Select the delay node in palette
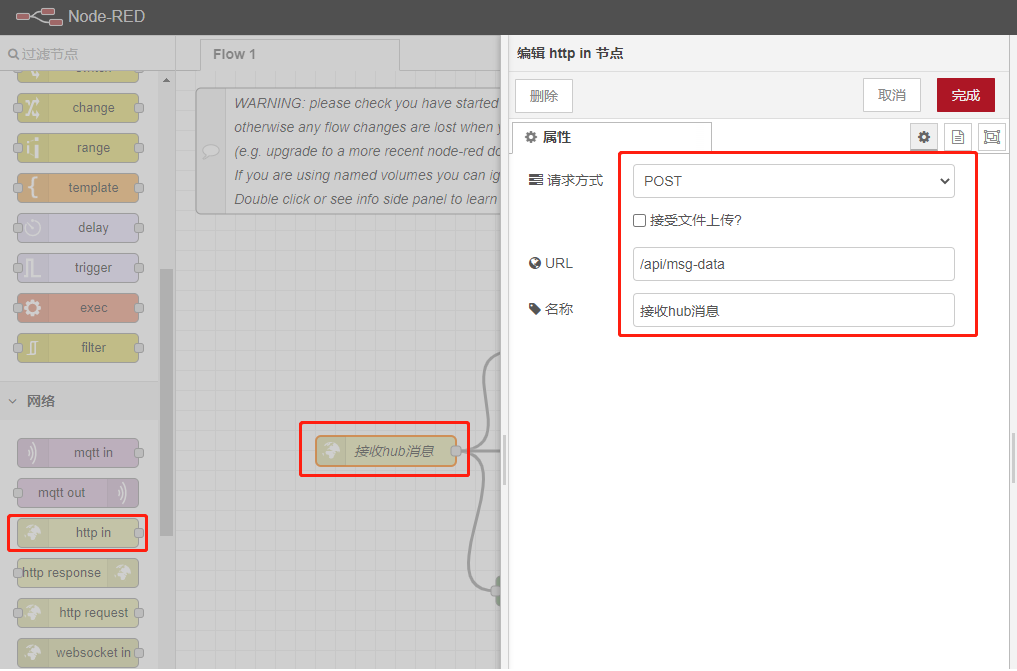1017x671 pixels. [78, 228]
